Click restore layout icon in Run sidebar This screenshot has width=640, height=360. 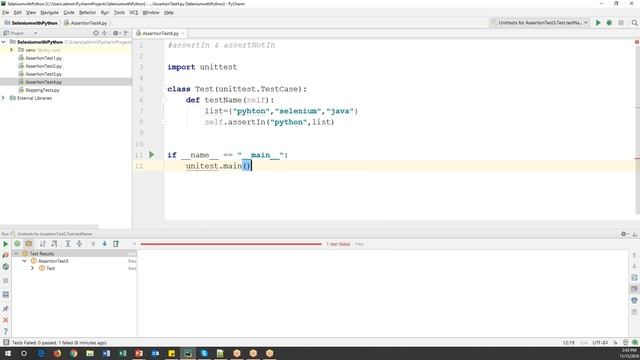5,295
